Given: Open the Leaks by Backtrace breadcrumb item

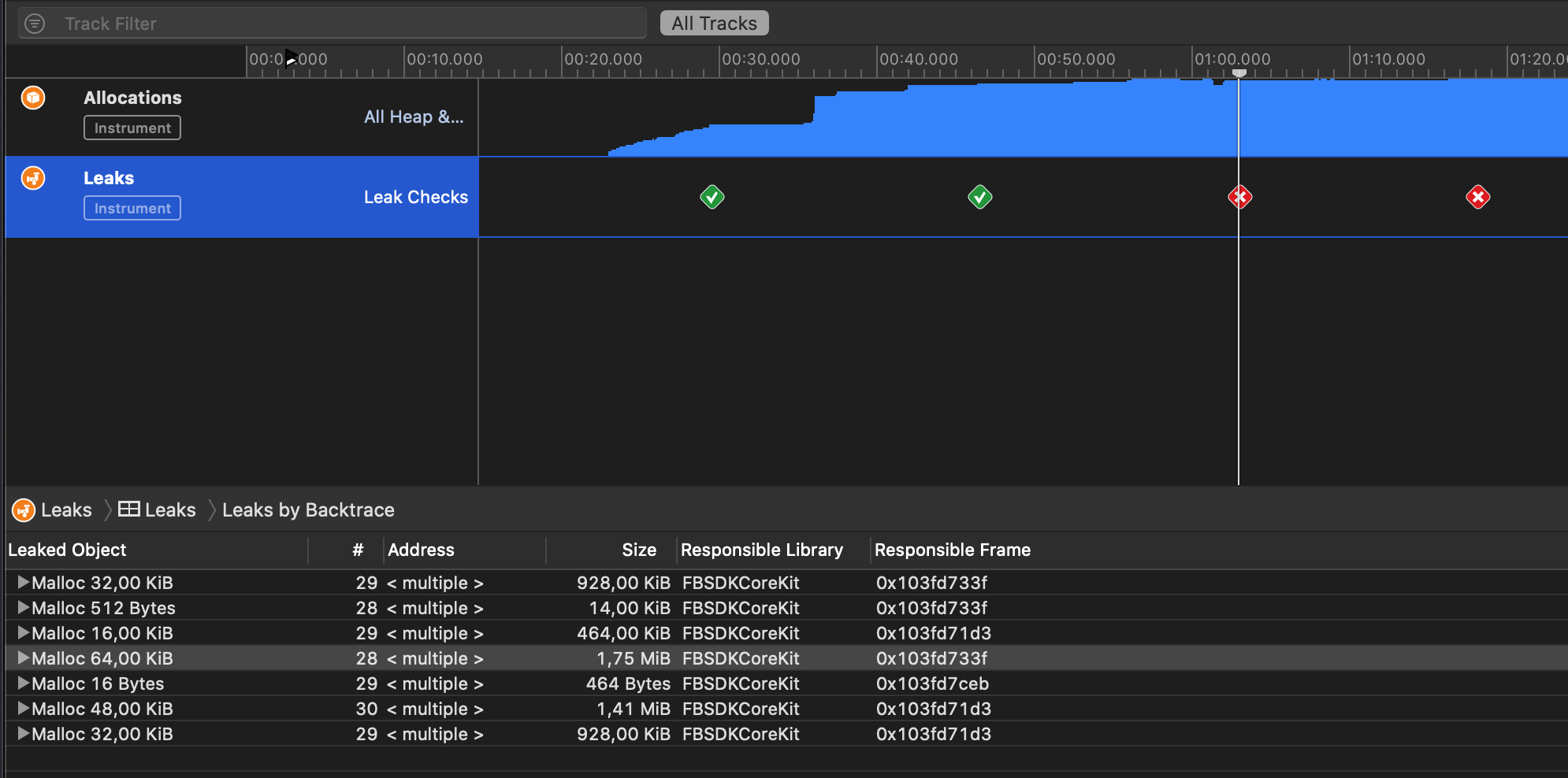Looking at the screenshot, I should tap(308, 509).
